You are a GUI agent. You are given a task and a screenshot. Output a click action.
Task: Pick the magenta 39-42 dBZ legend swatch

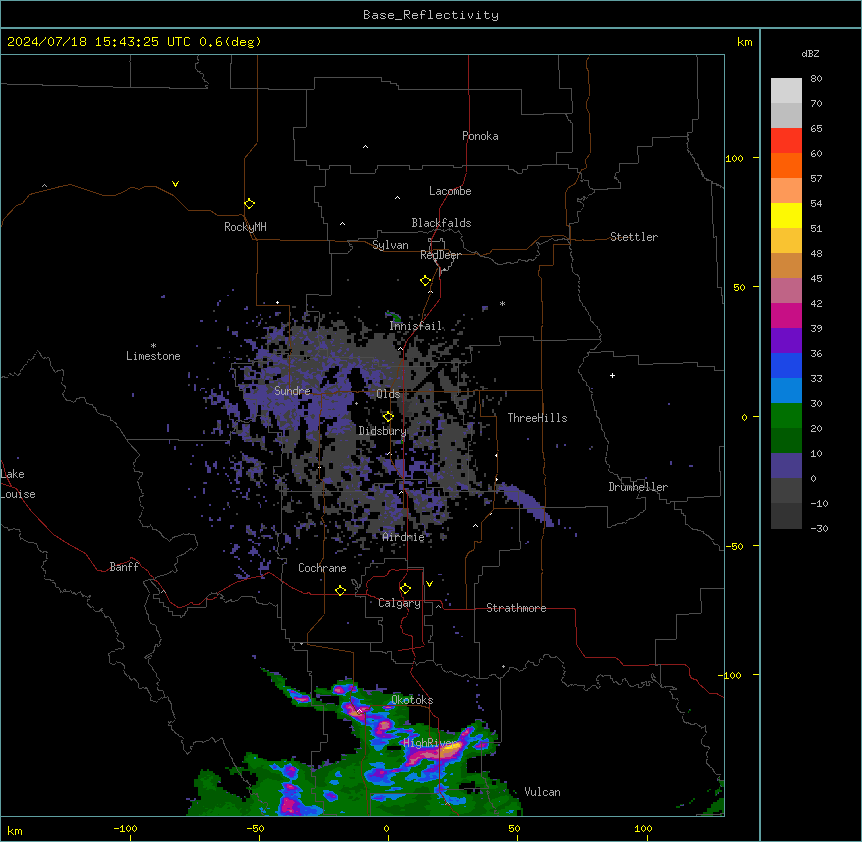[786, 315]
